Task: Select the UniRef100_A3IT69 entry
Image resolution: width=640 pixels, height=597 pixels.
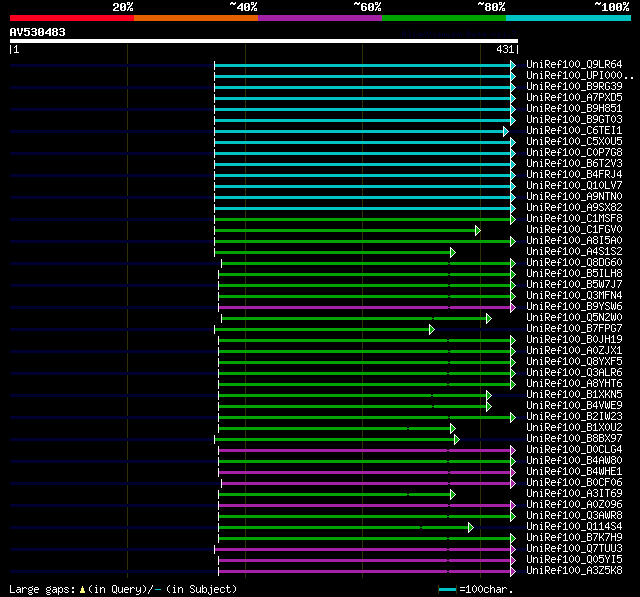Action: (574, 494)
